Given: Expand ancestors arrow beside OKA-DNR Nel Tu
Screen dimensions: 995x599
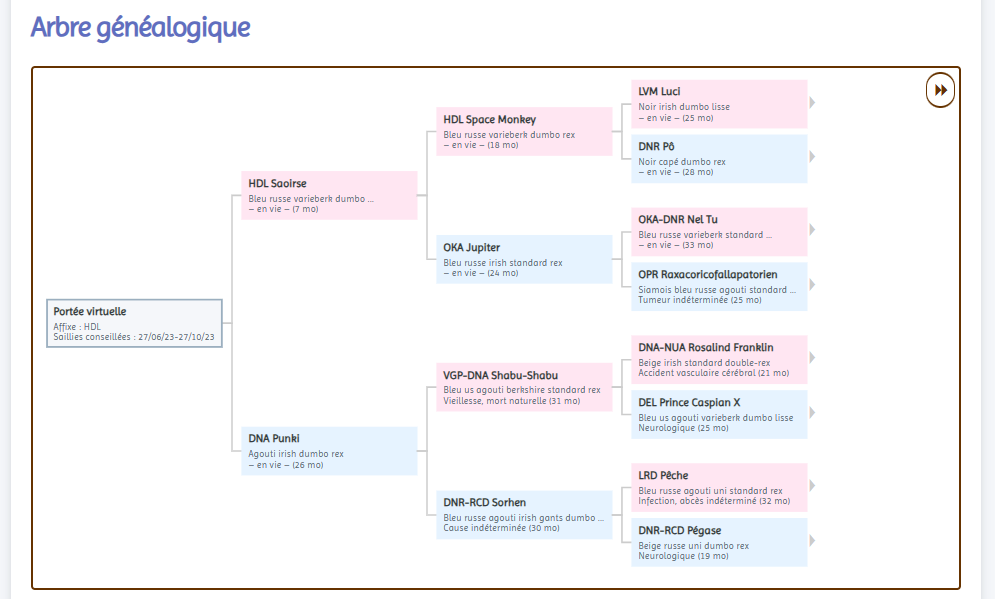Looking at the screenshot, I should coord(812,231).
